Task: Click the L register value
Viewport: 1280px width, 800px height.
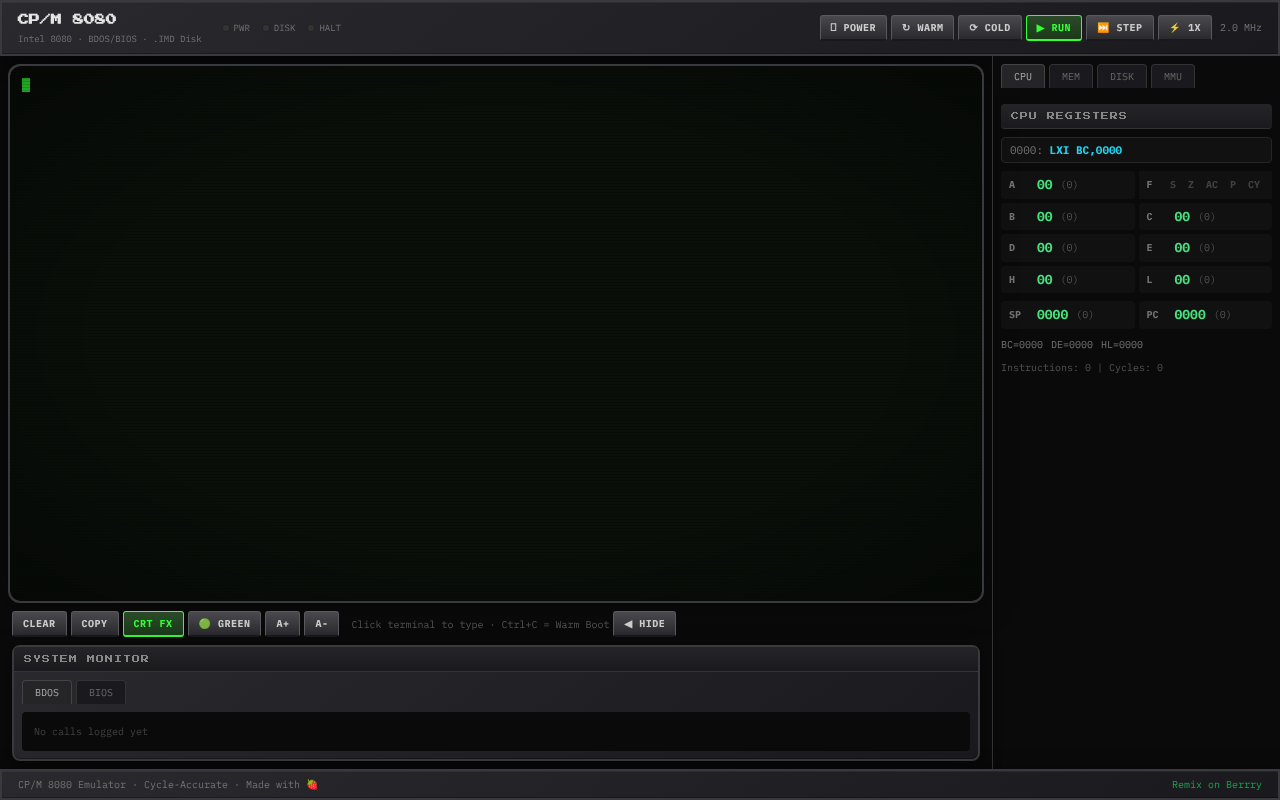Action: click(1182, 280)
